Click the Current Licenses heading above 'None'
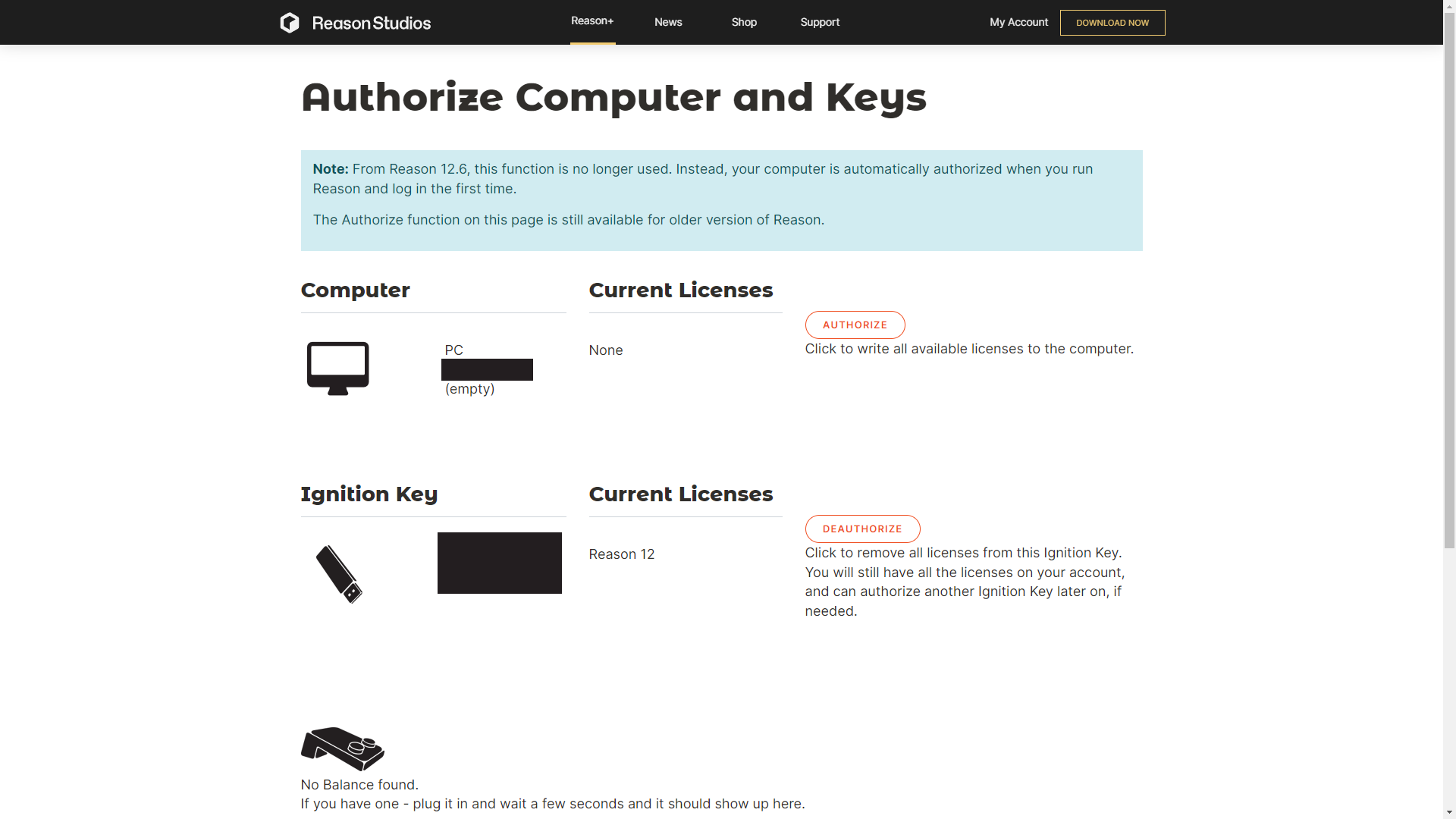 [681, 290]
